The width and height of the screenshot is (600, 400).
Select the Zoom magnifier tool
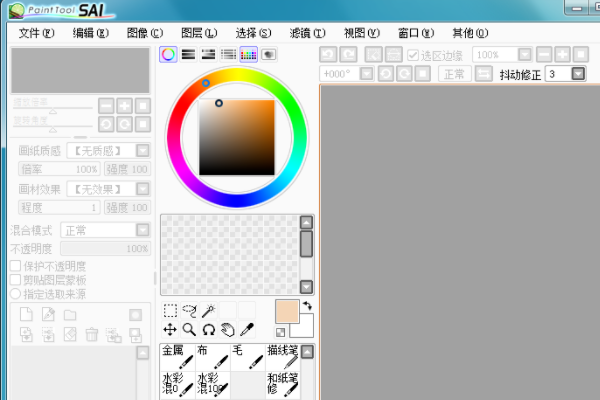[189, 329]
